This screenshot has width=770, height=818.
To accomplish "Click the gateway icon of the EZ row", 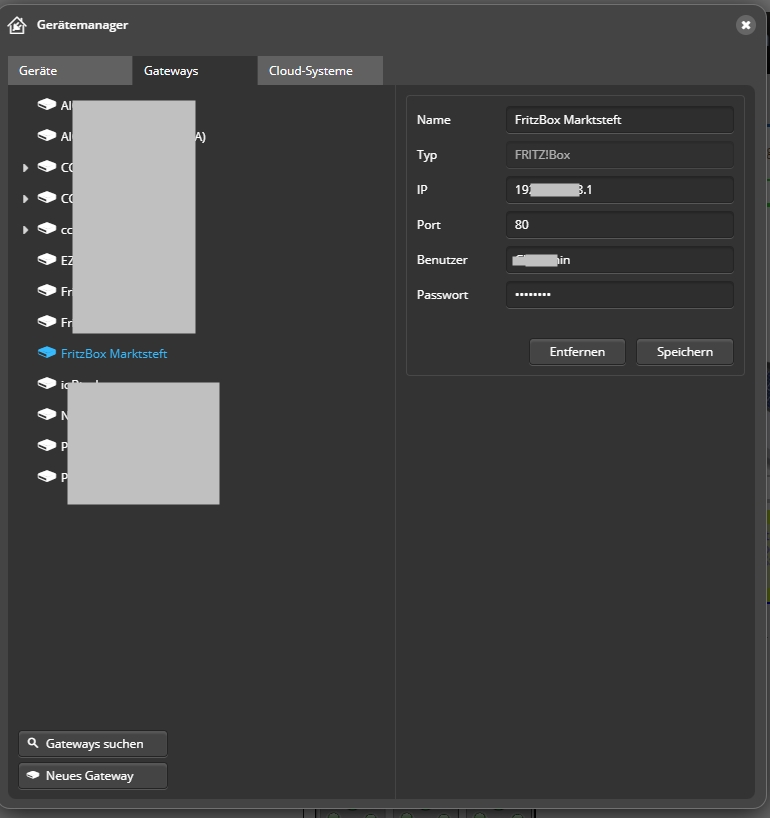I will [x=47, y=259].
